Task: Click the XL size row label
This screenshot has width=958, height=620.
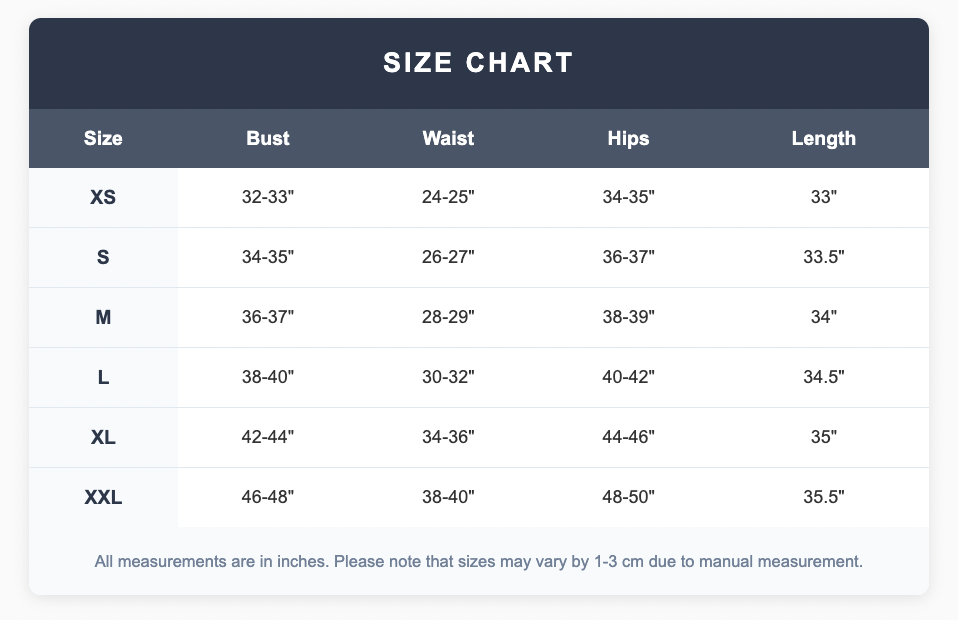Action: (x=103, y=437)
